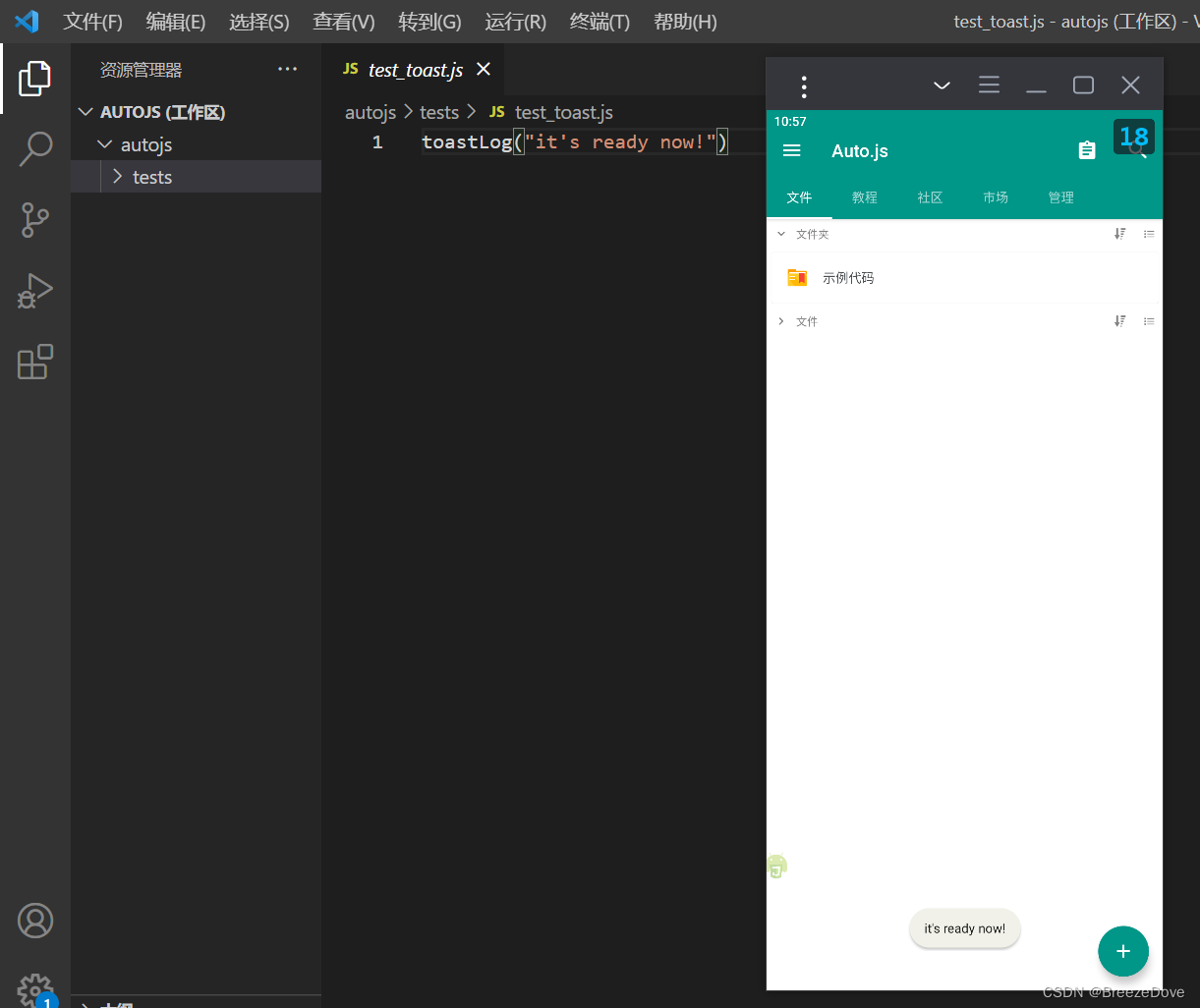The image size is (1200, 1008).
Task: Open the emulator three-line menu icon
Action: point(989,85)
